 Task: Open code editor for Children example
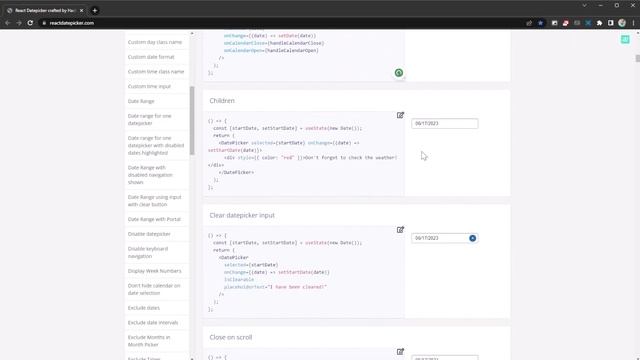400,116
